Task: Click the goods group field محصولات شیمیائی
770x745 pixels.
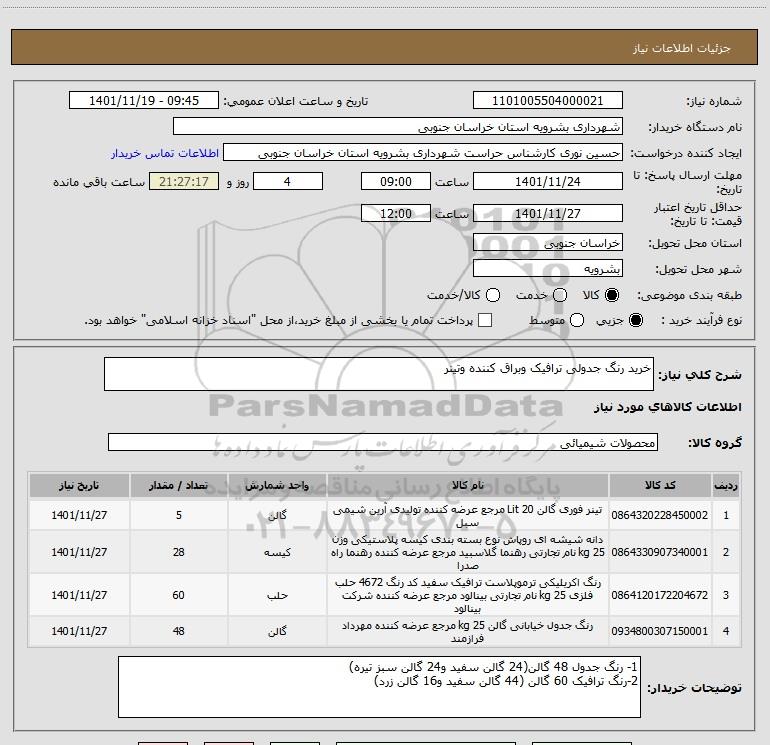Action: tap(383, 442)
